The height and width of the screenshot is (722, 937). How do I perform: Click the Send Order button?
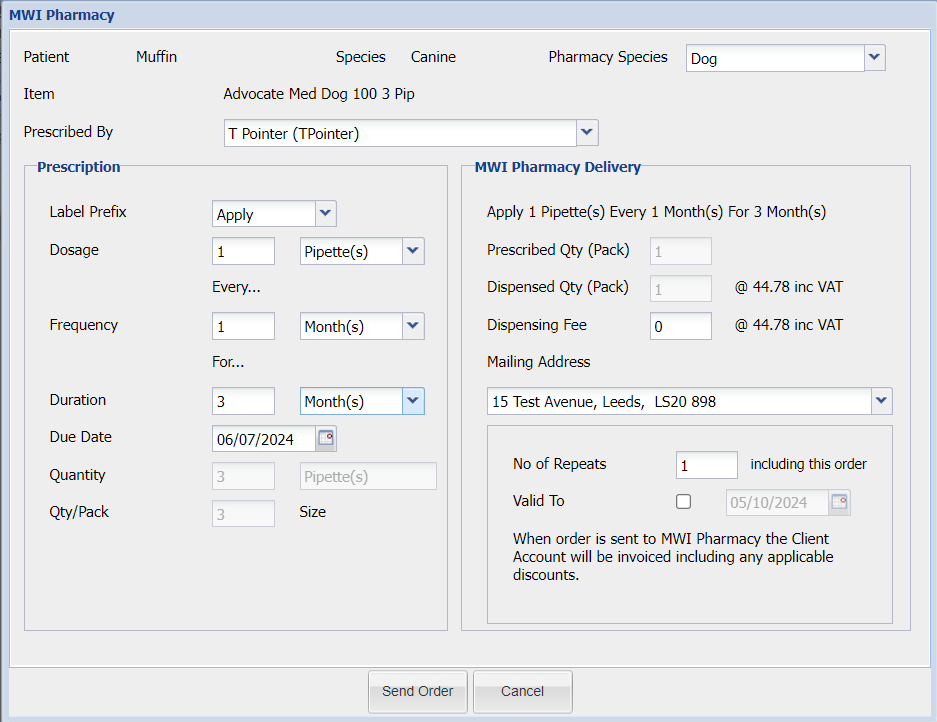418,692
